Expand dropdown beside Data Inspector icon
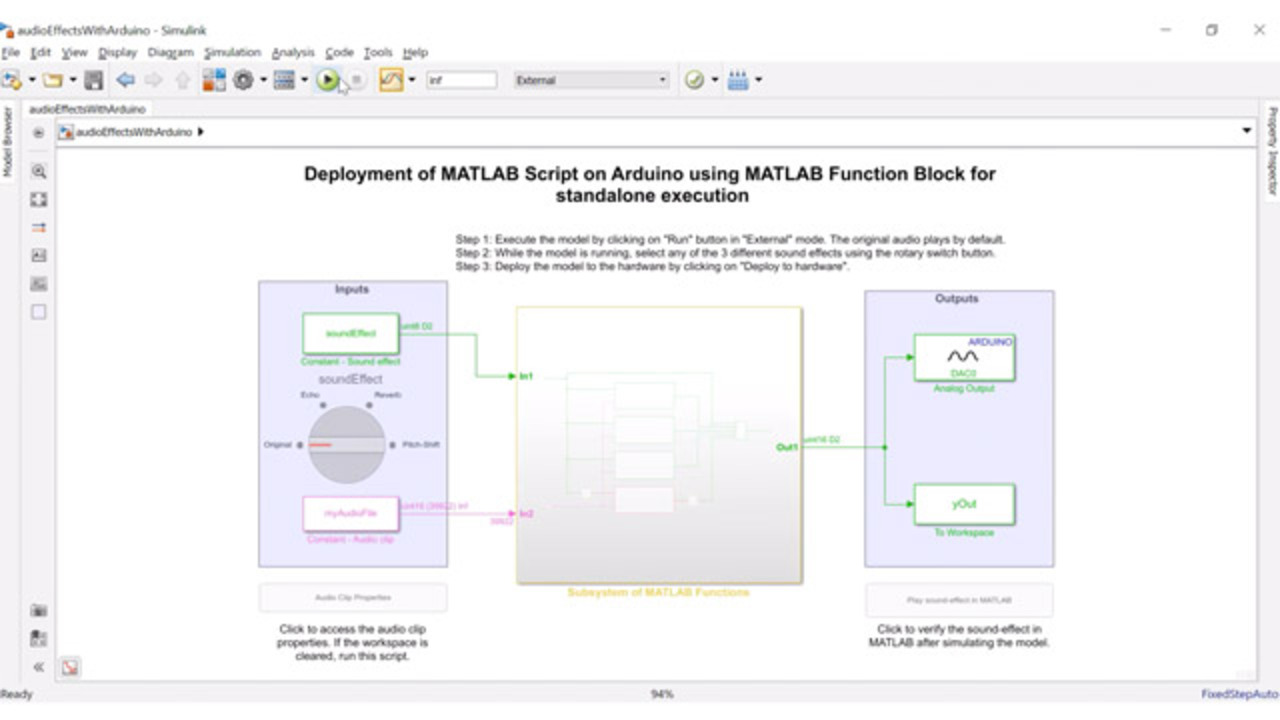This screenshot has width=1280, height=720. [412, 80]
